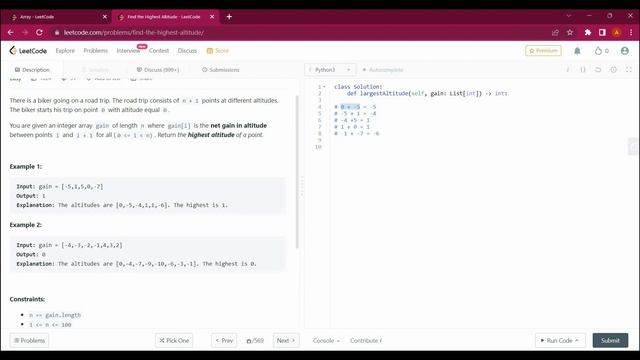640x360 pixels.
Task: Go to the Prev problem
Action: point(224,340)
